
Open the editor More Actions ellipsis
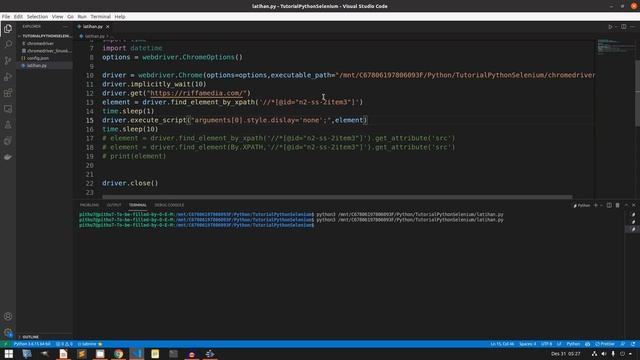633,27
